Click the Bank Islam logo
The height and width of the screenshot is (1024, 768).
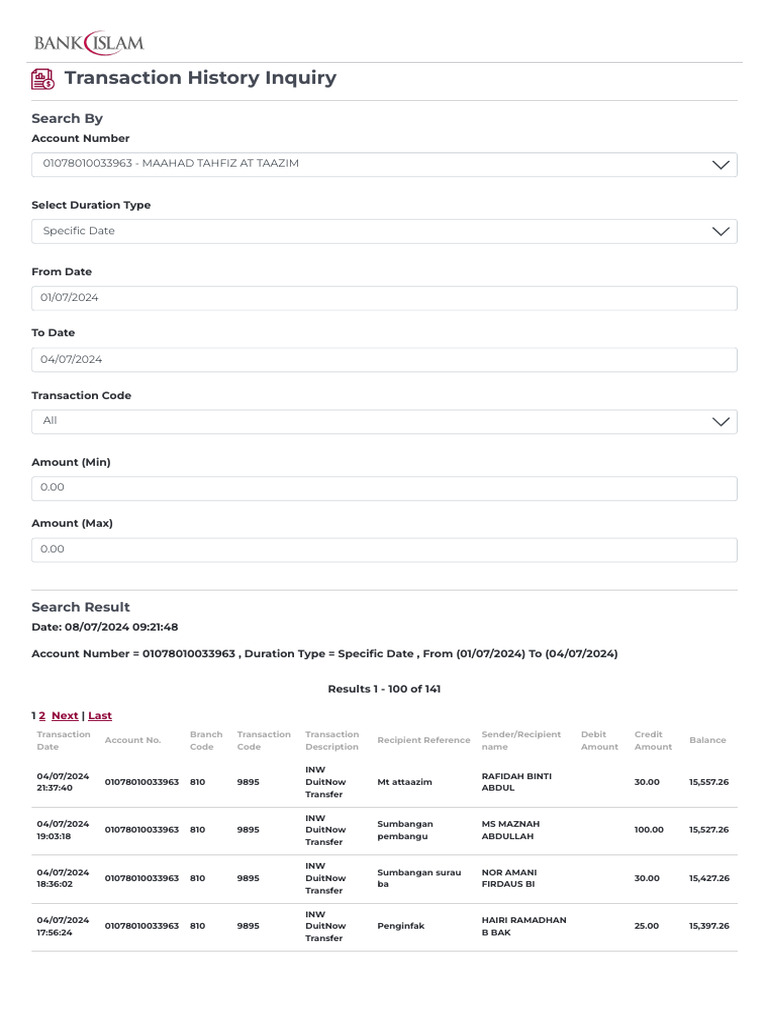(x=89, y=43)
